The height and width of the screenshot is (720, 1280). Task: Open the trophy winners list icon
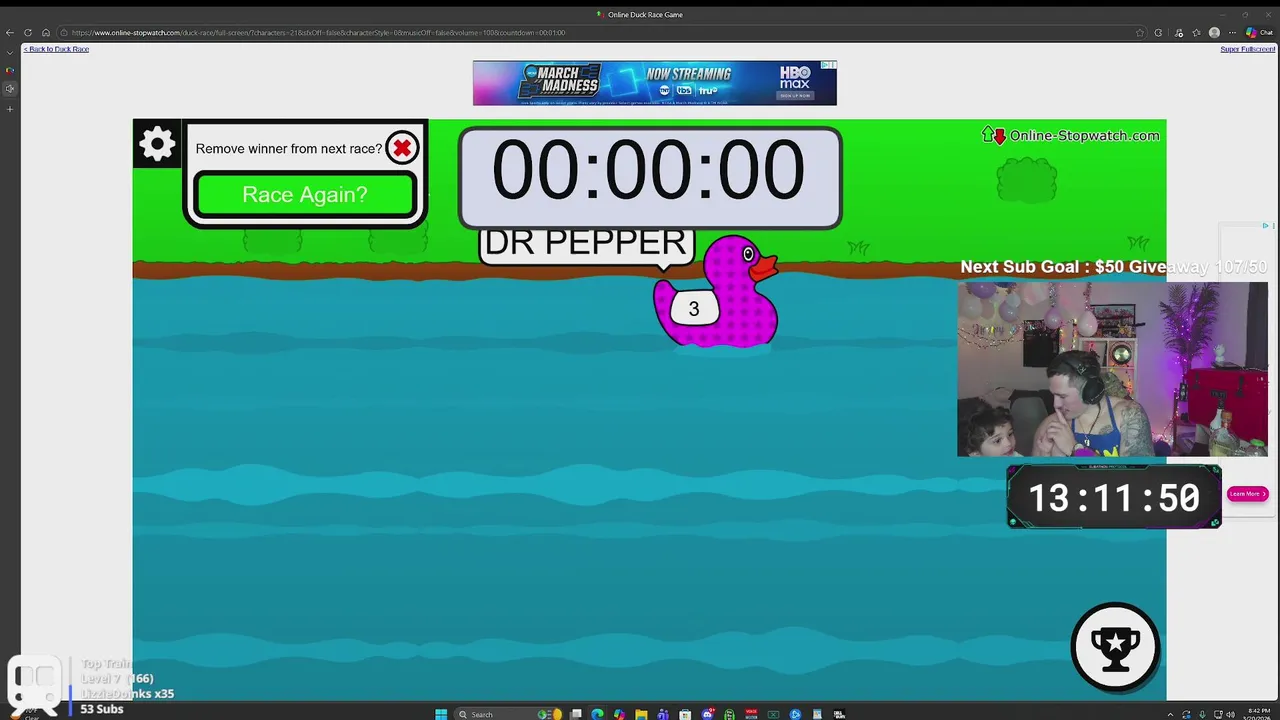point(1115,647)
